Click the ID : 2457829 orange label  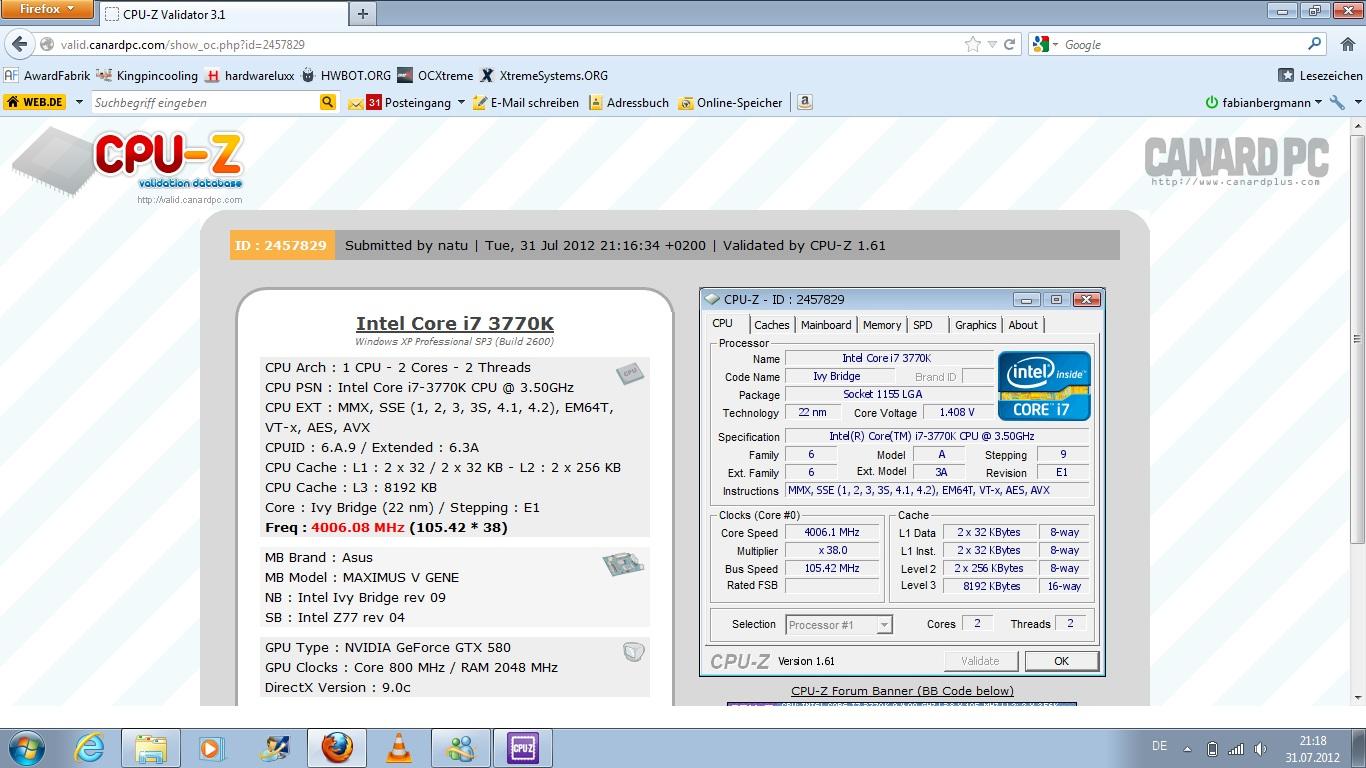[281, 245]
